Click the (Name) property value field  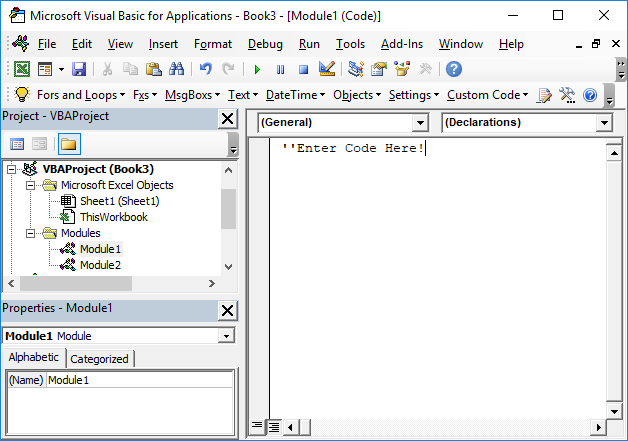(x=138, y=380)
